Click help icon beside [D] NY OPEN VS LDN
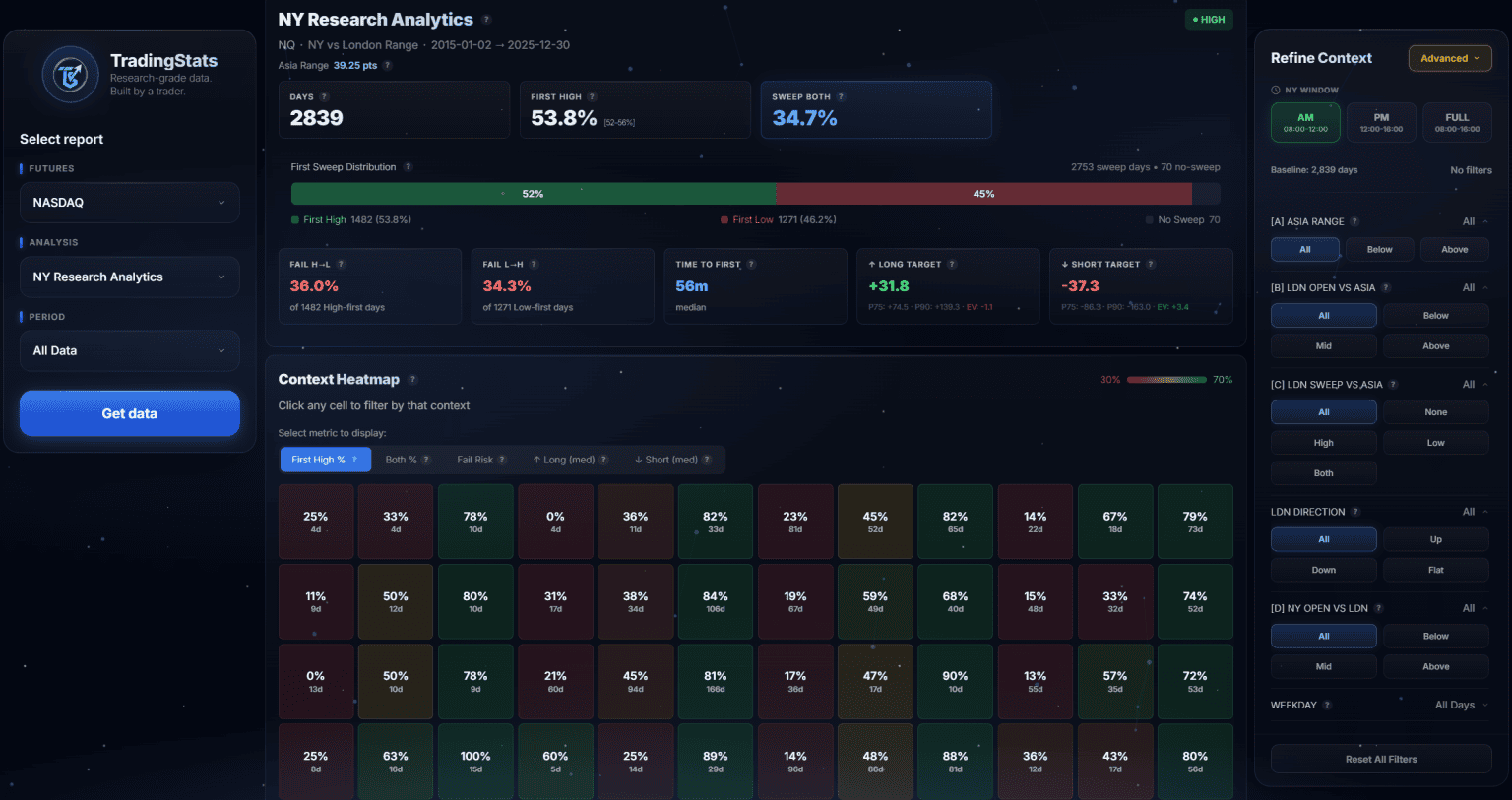The image size is (1512, 800). coord(1378,608)
